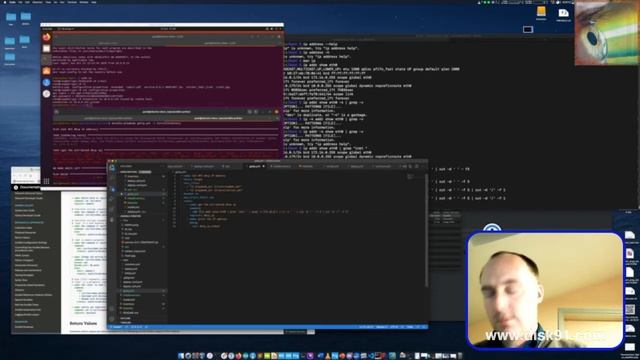
Task: Open the Accounts icon in VS Code activity bar
Action: 112,309
